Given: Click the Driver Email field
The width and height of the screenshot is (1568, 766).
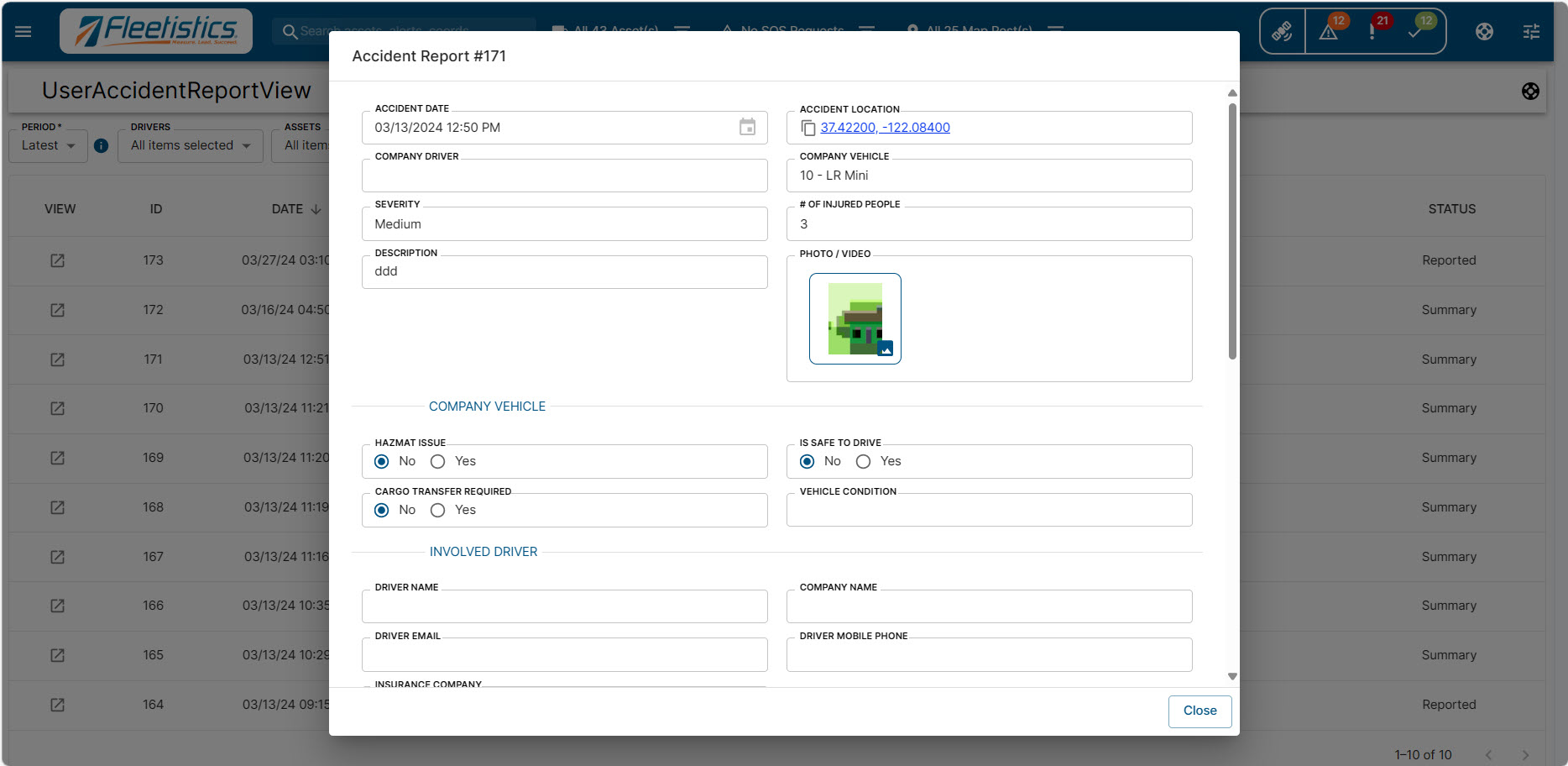Looking at the screenshot, I should tap(564, 655).
